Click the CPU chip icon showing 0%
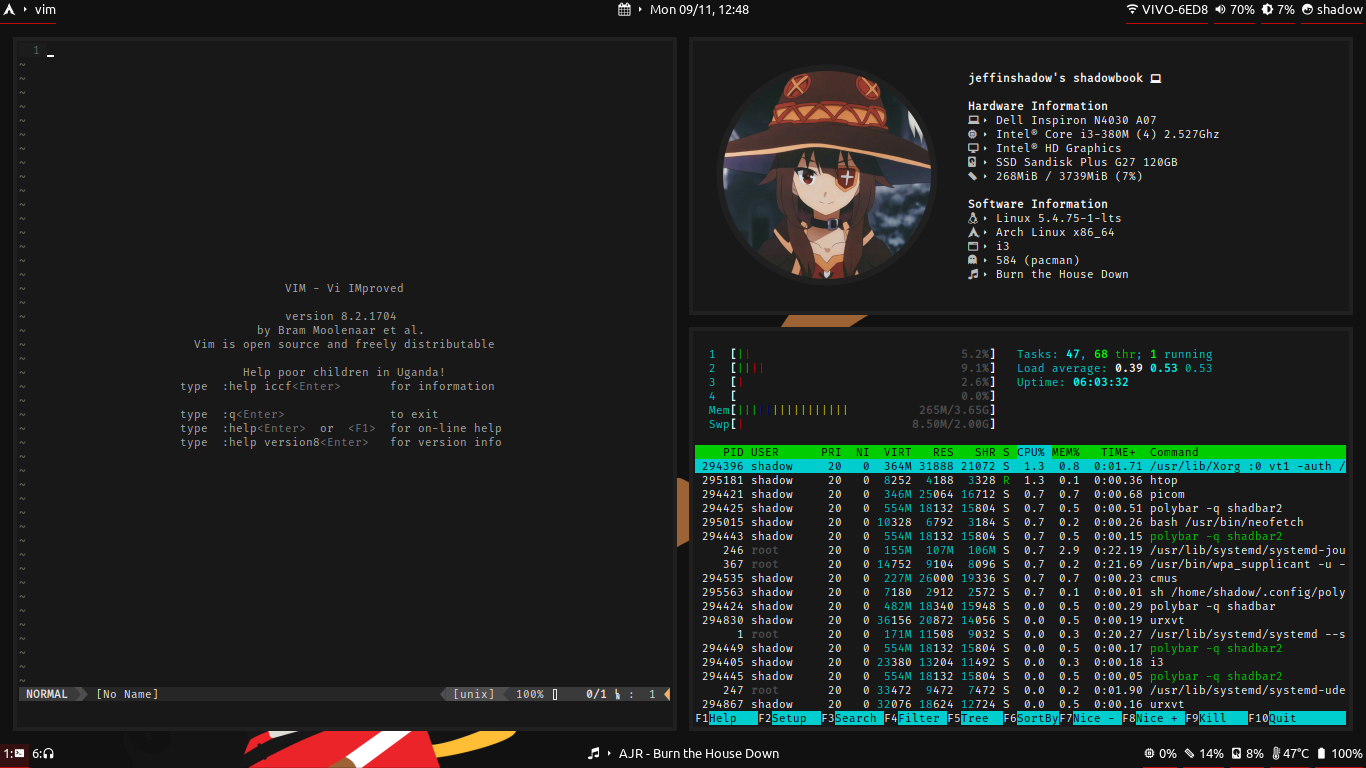Image resolution: width=1366 pixels, height=768 pixels. pyautogui.click(x=1149, y=753)
